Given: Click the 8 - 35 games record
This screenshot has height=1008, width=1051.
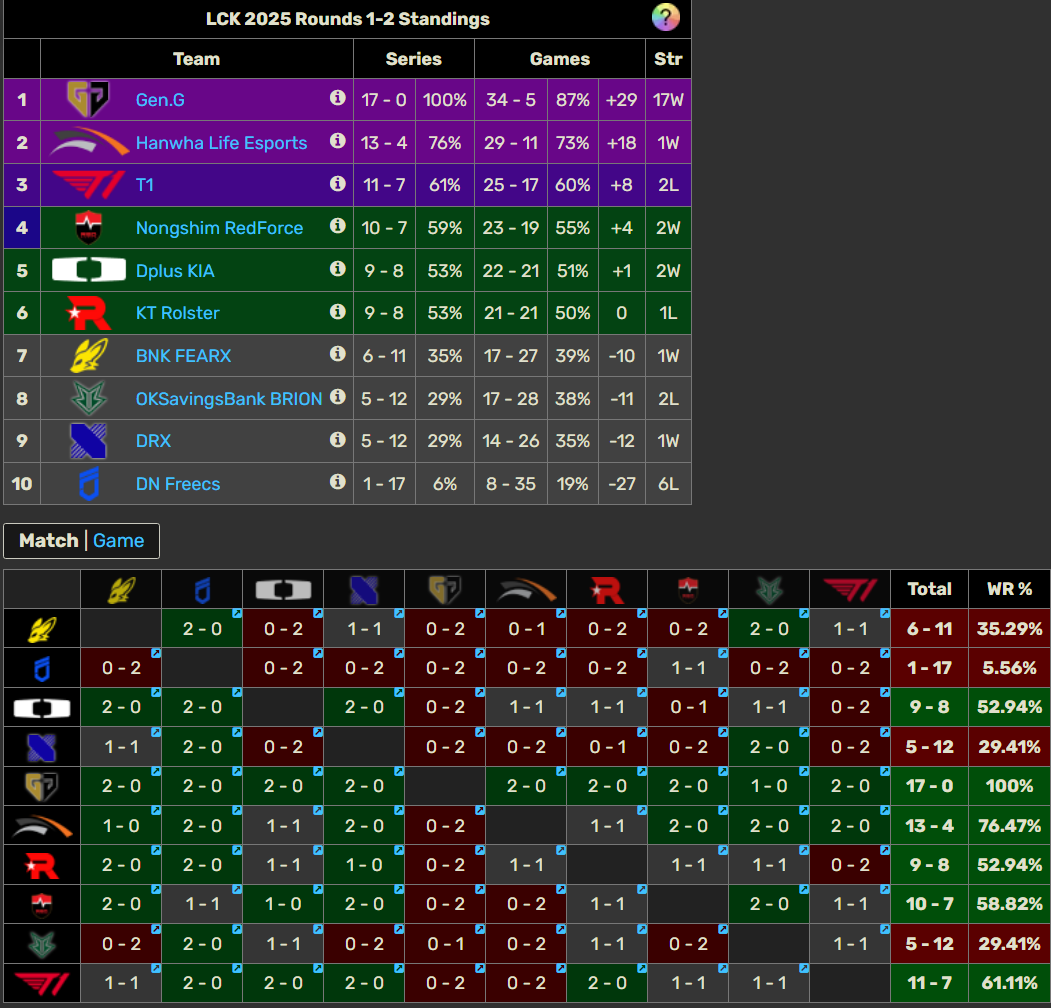Looking at the screenshot, I should [x=511, y=484].
